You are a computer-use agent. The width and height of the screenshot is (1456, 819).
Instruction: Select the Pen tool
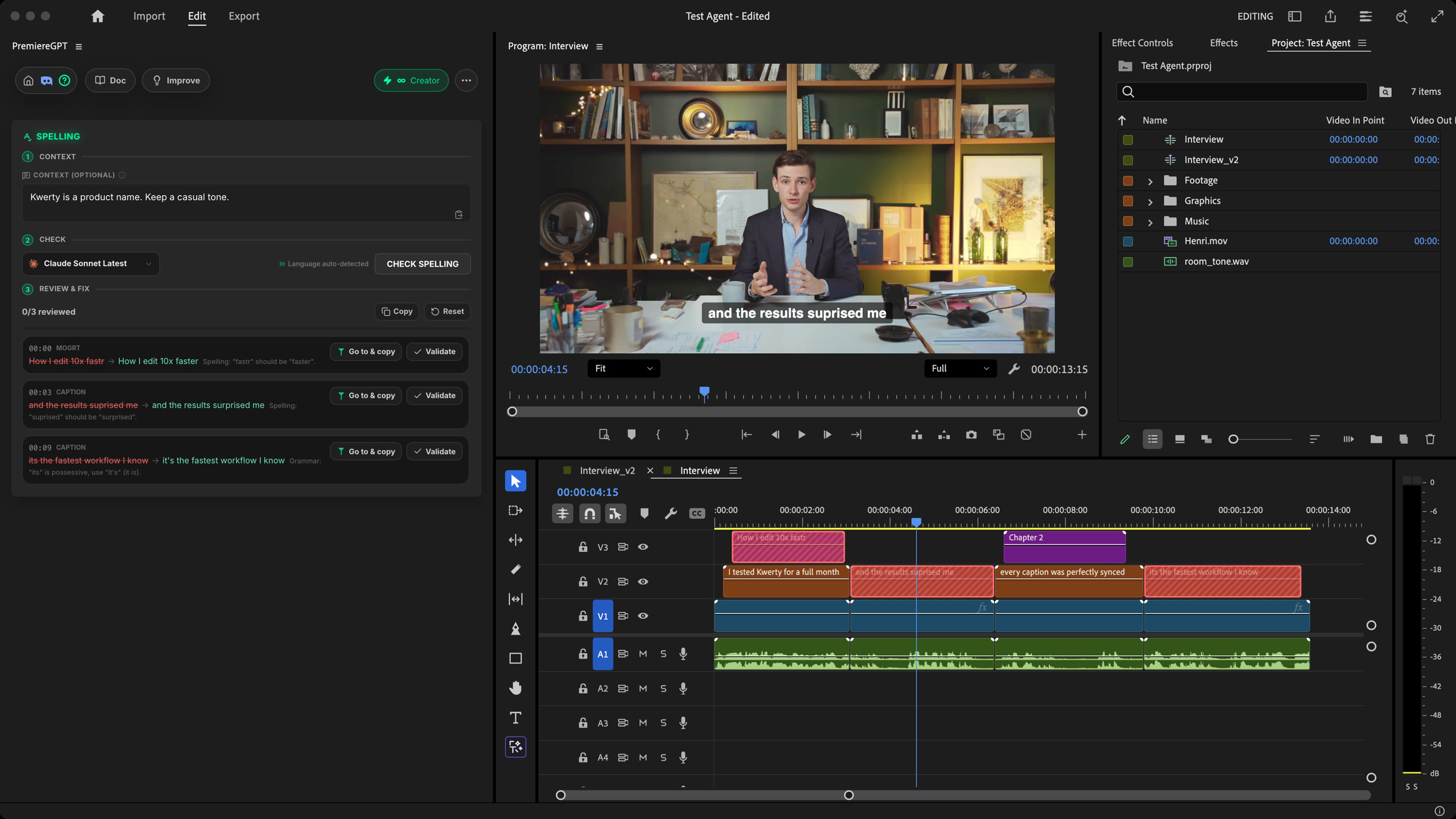[x=515, y=628]
